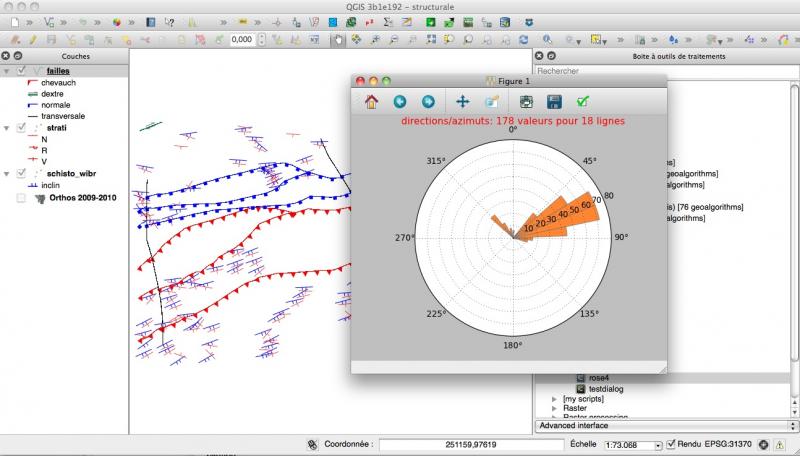Viewport: 800px width, 456px height.
Task: Open the Advanced interface dropdown
Action: [x=662, y=426]
